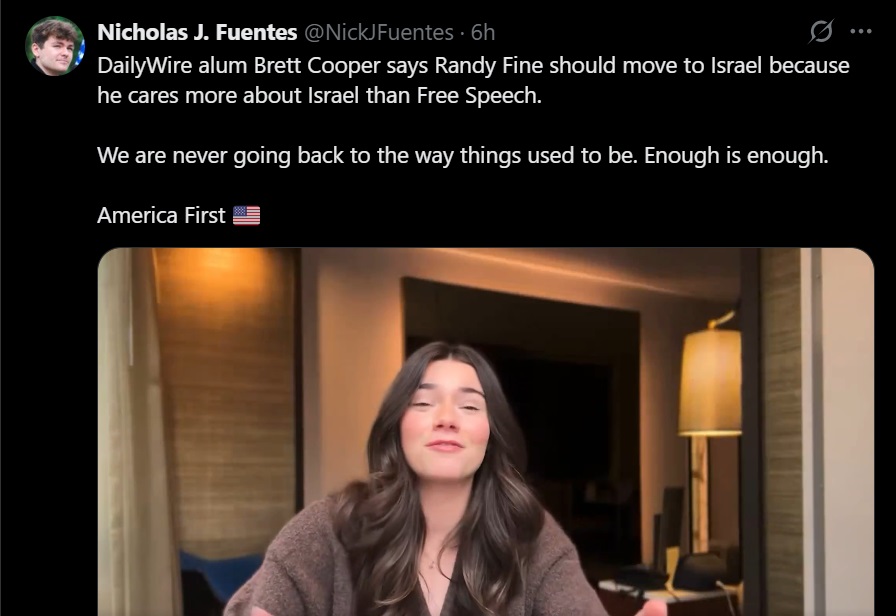Click the word 'DailyWire' in the post
896x616 pixels.
(x=145, y=66)
